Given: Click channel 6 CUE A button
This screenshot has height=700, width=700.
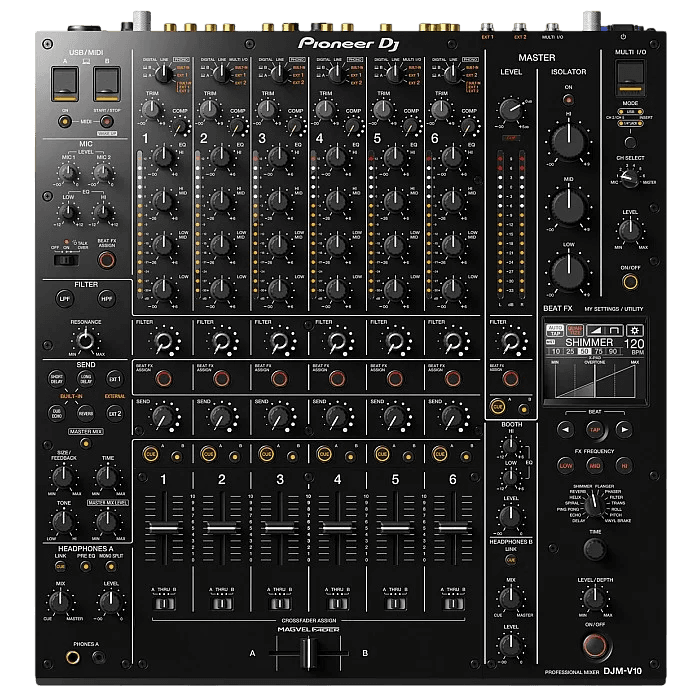Looking at the screenshot, I should point(440,454).
